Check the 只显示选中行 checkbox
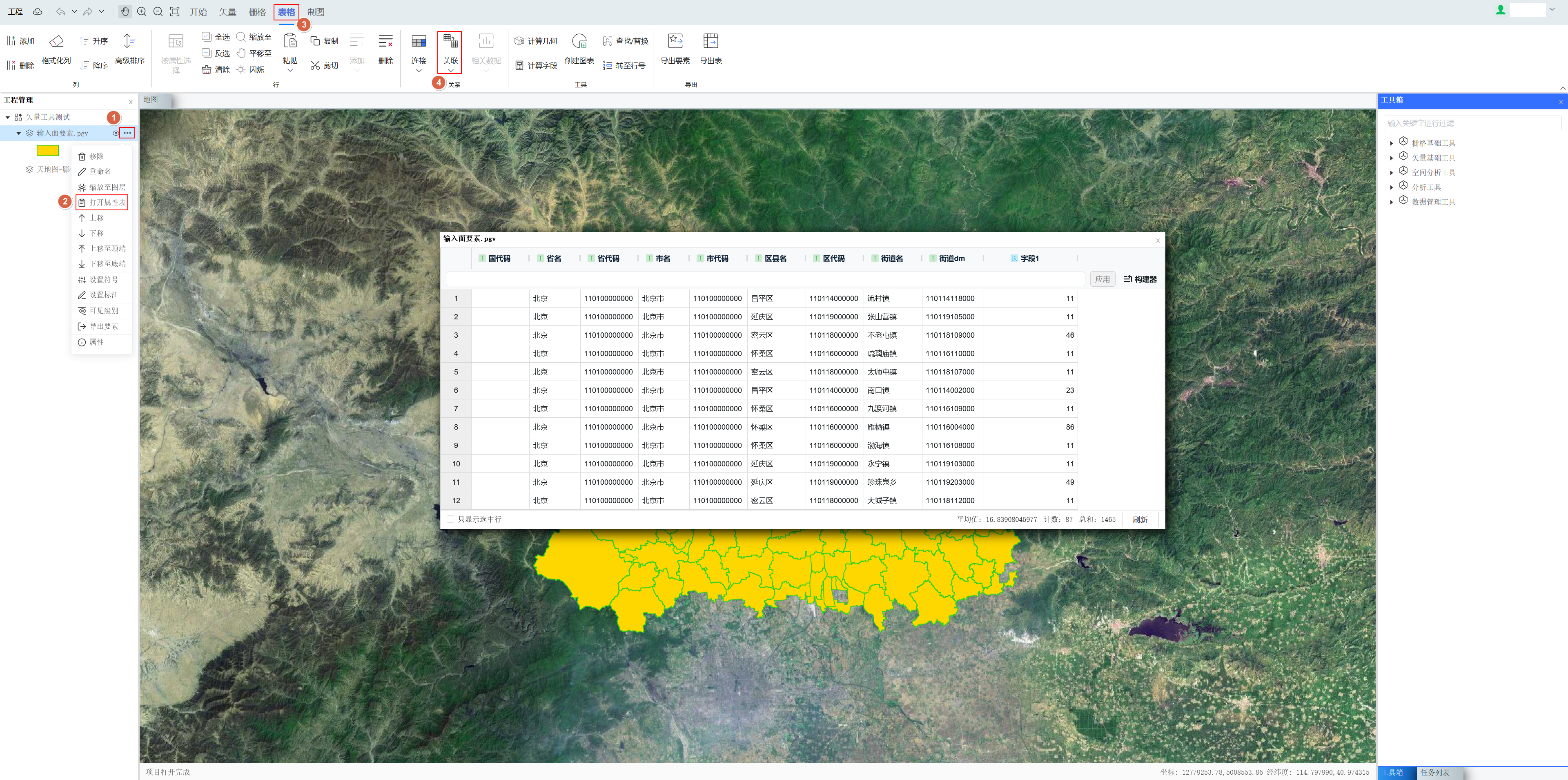The height and width of the screenshot is (780, 1568). (450, 519)
